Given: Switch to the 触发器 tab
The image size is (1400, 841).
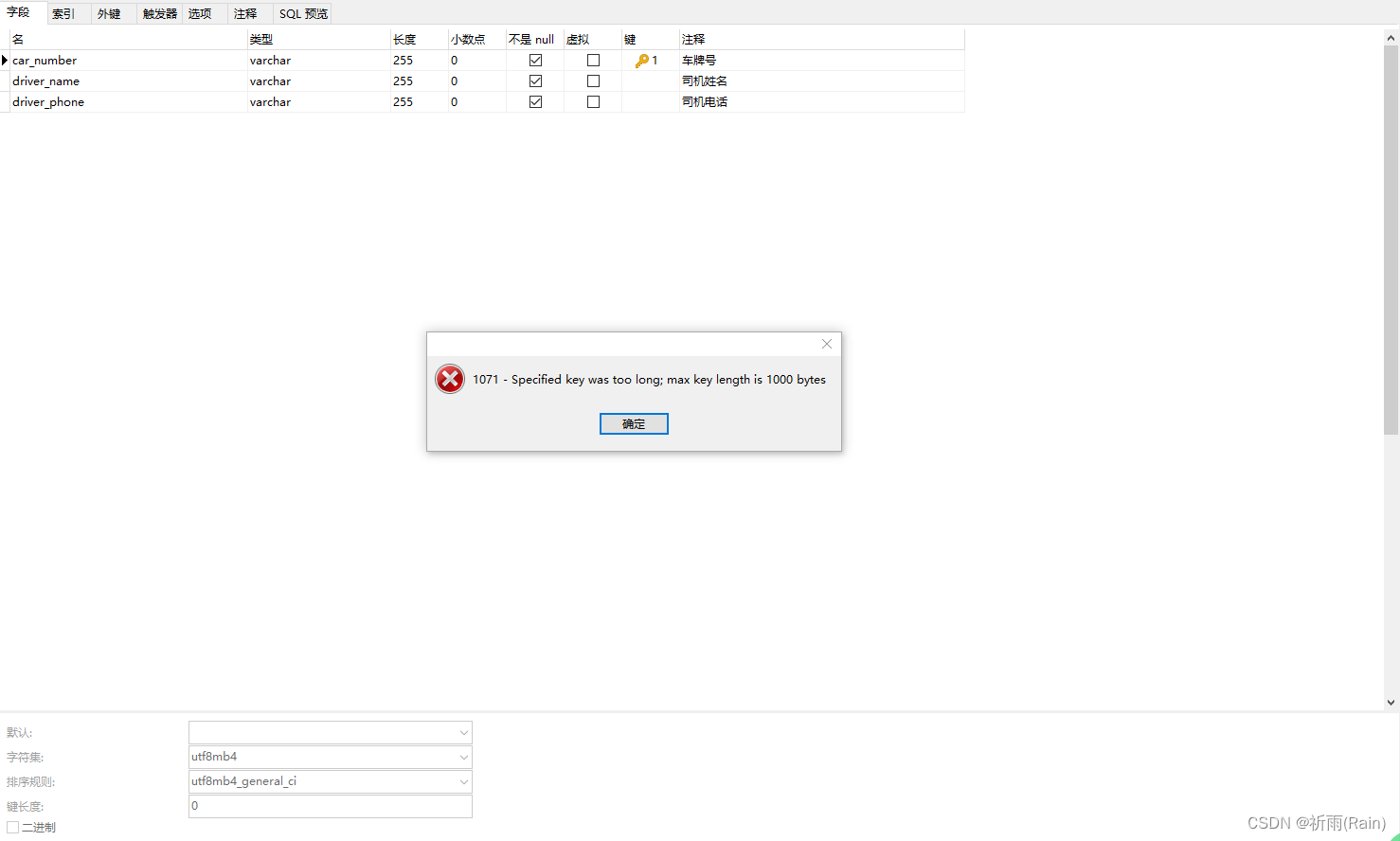Looking at the screenshot, I should tap(160, 14).
